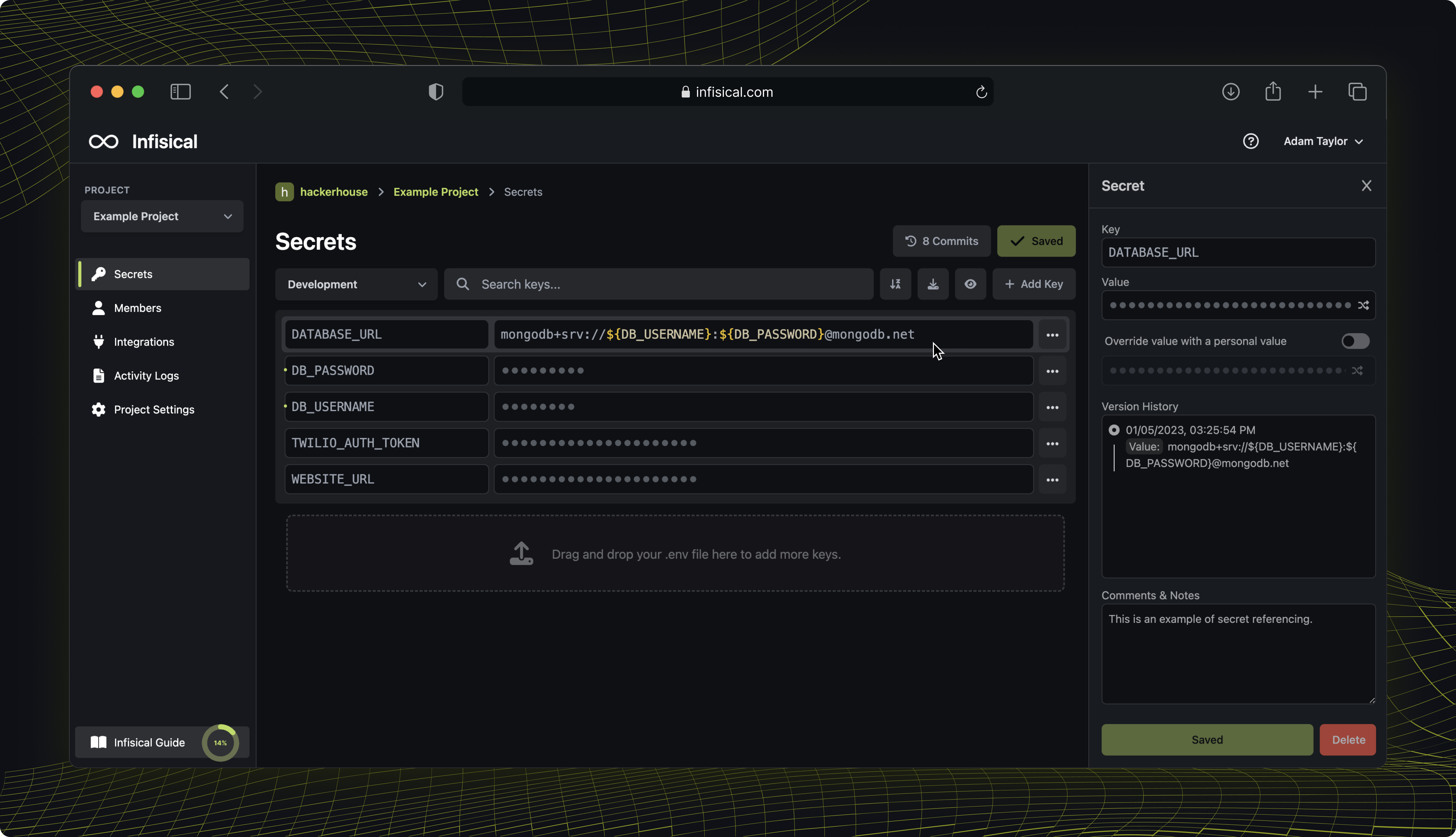
Task: Open the Development environment dropdown
Action: pyautogui.click(x=356, y=284)
